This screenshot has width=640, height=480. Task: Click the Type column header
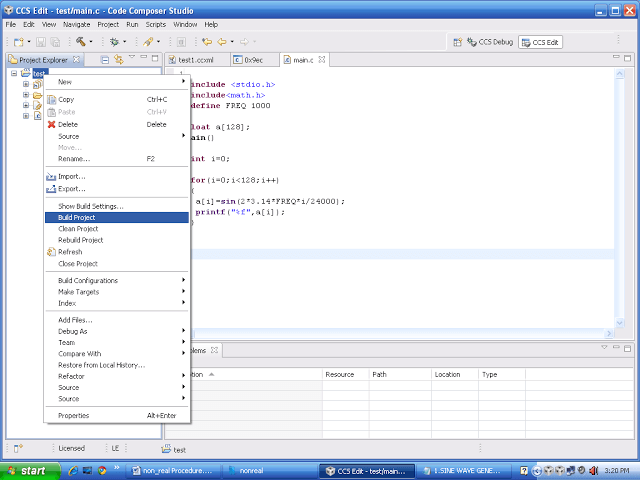click(x=502, y=374)
